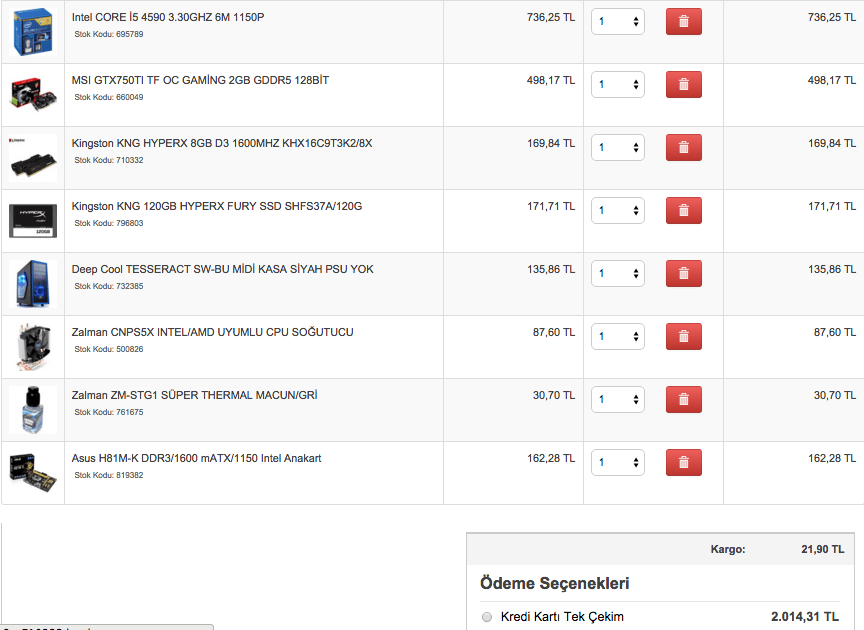Change quantity of Deep Cool TESSERACT case
Viewport: 864px width, 630px height.
point(618,273)
